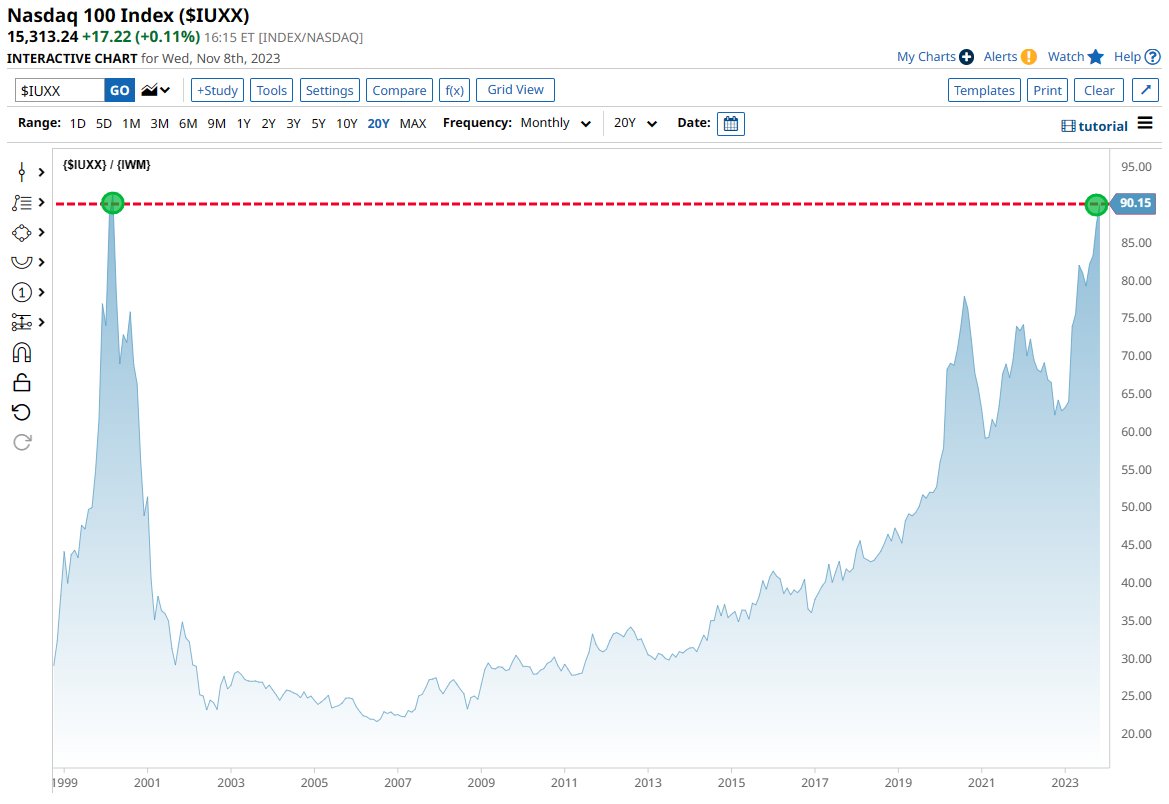Open the calendar date picker icon
Viewport: 1169px width, 804px height.
click(x=731, y=124)
